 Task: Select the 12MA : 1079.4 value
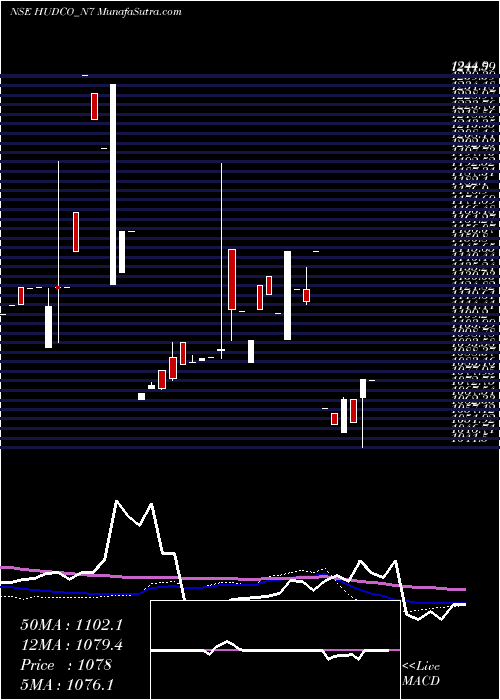coord(71,645)
